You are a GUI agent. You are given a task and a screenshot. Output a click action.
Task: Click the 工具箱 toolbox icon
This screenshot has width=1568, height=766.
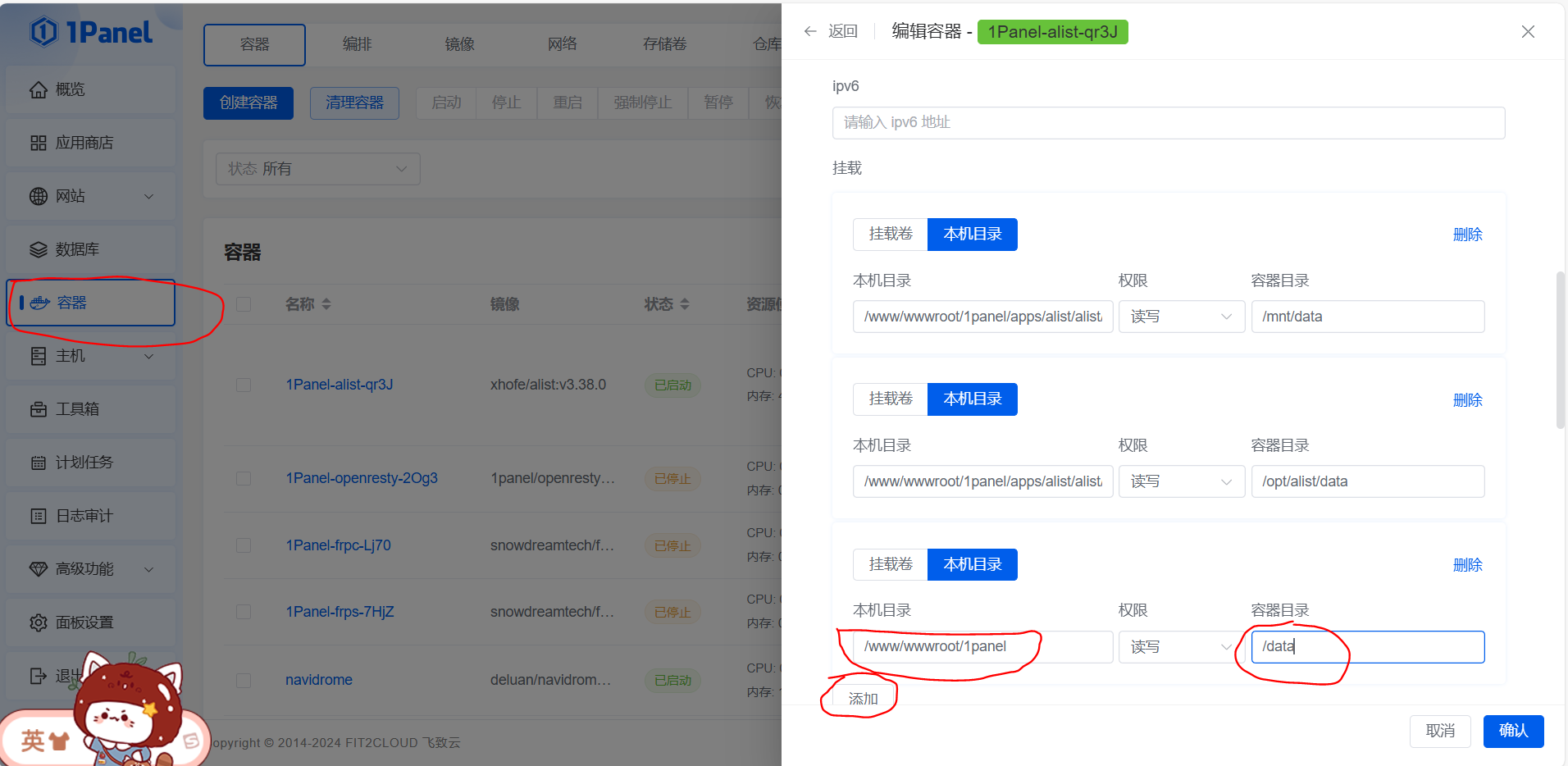(x=39, y=409)
